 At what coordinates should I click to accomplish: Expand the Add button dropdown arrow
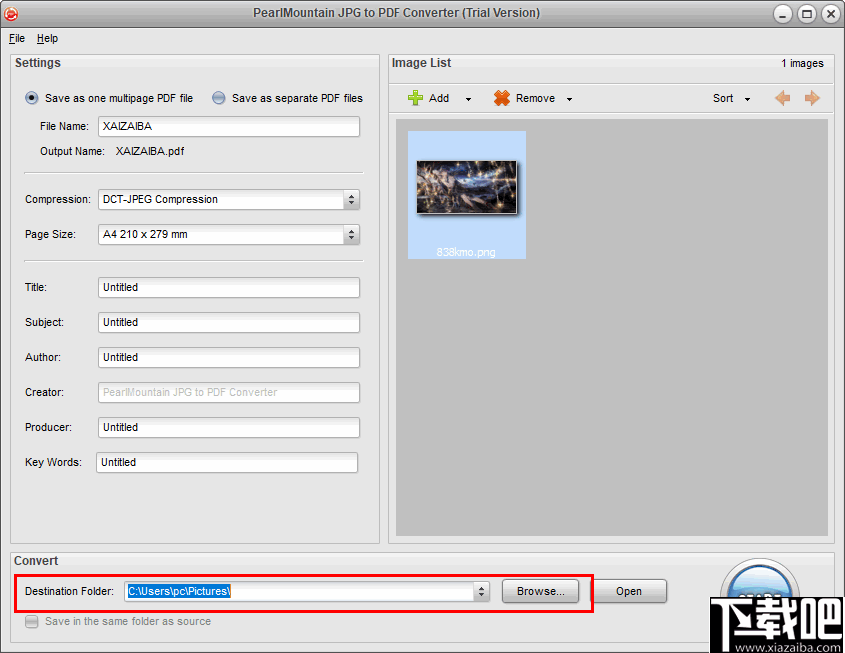(467, 98)
